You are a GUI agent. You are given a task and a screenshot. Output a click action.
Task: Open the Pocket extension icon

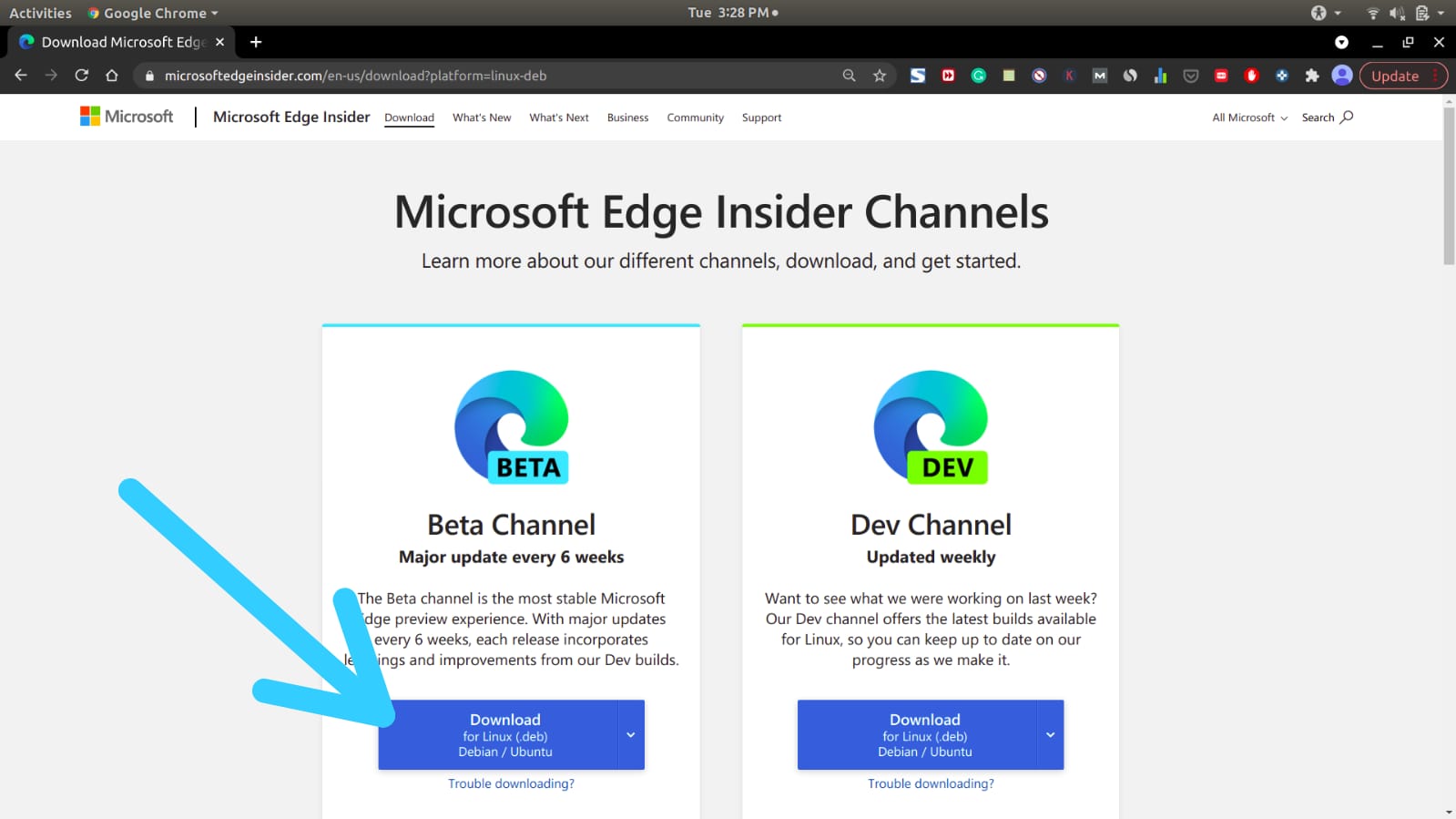1191,76
